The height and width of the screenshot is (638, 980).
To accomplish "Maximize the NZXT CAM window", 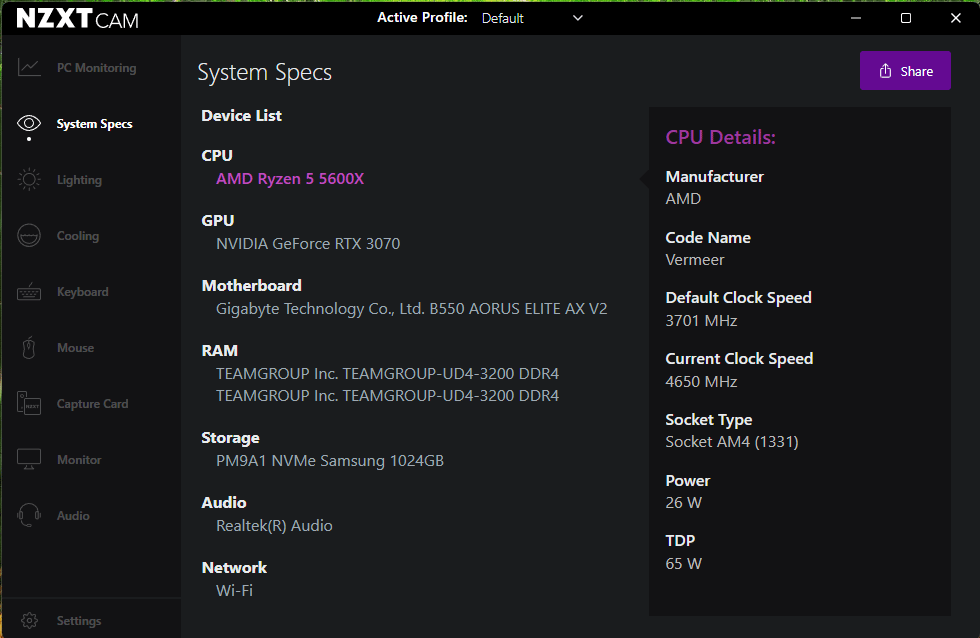I will pyautogui.click(x=906, y=18).
